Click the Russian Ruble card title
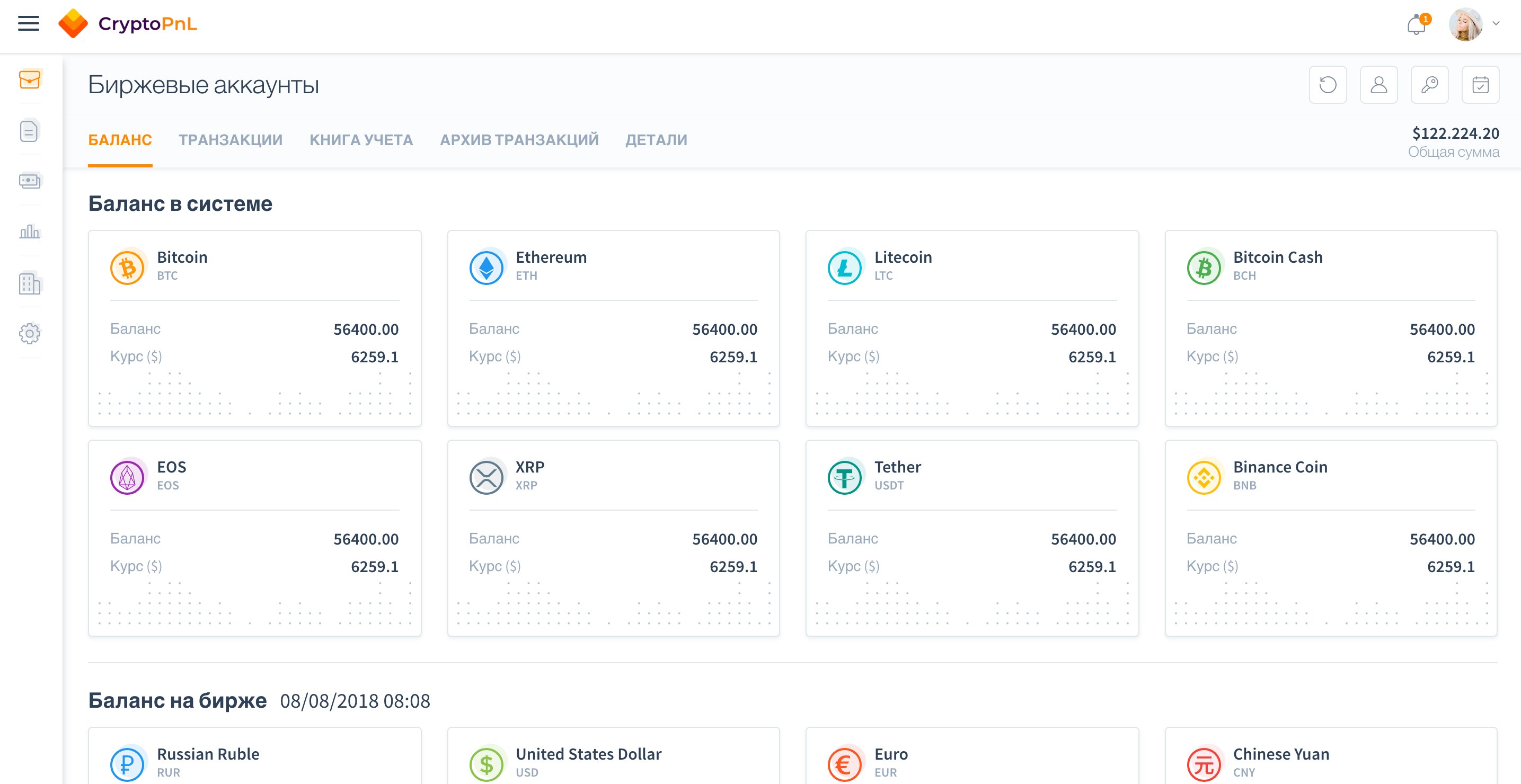The image size is (1521, 784). coord(208,754)
